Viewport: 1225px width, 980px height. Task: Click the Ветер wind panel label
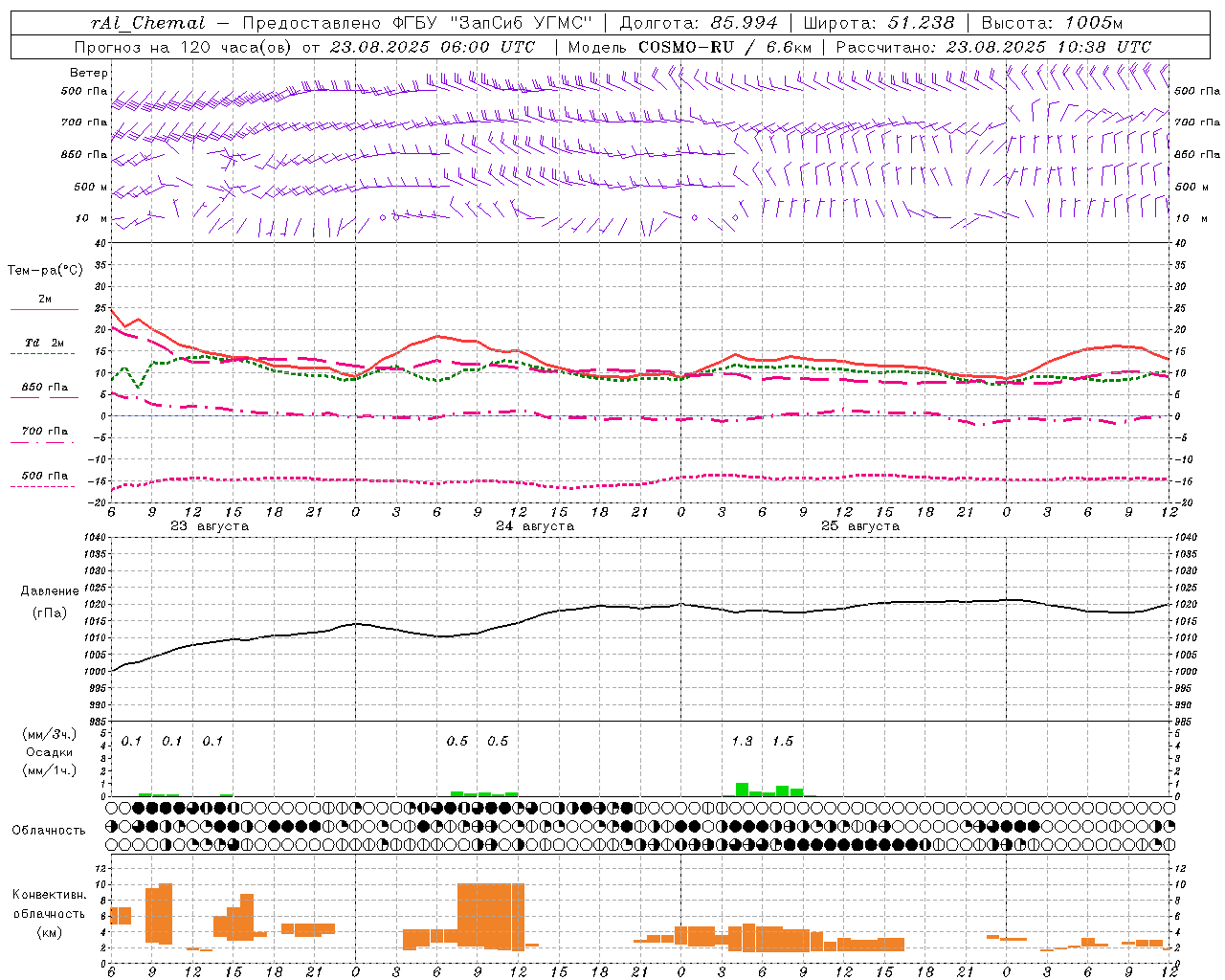pyautogui.click(x=88, y=73)
